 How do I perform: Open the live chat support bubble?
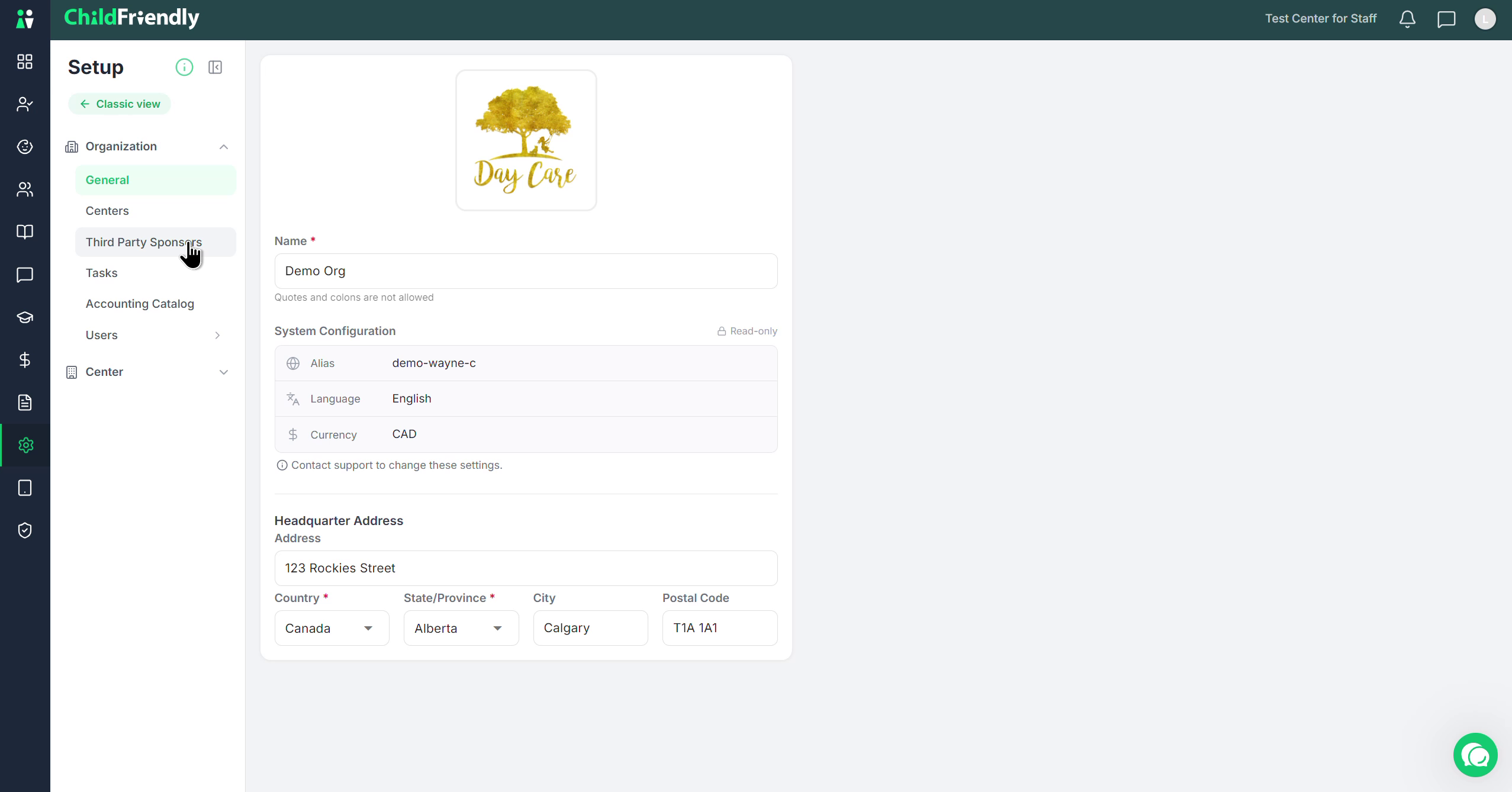pos(1475,755)
